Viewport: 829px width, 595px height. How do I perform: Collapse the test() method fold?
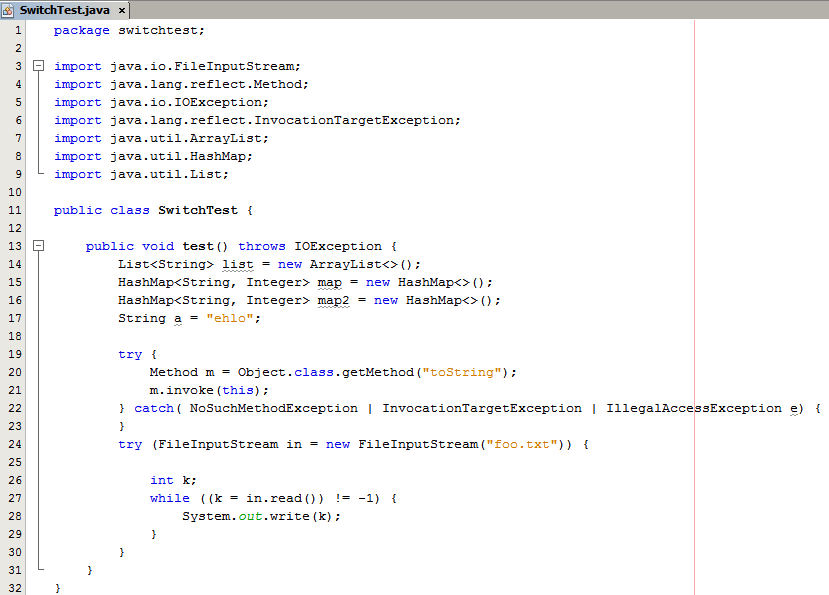pyautogui.click(x=39, y=246)
